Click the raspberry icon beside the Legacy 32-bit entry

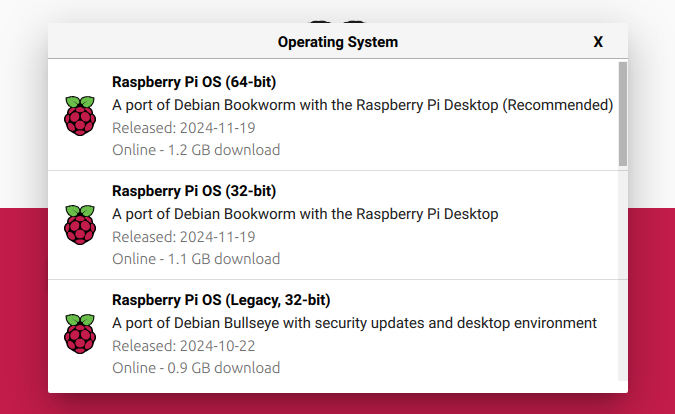(x=80, y=334)
